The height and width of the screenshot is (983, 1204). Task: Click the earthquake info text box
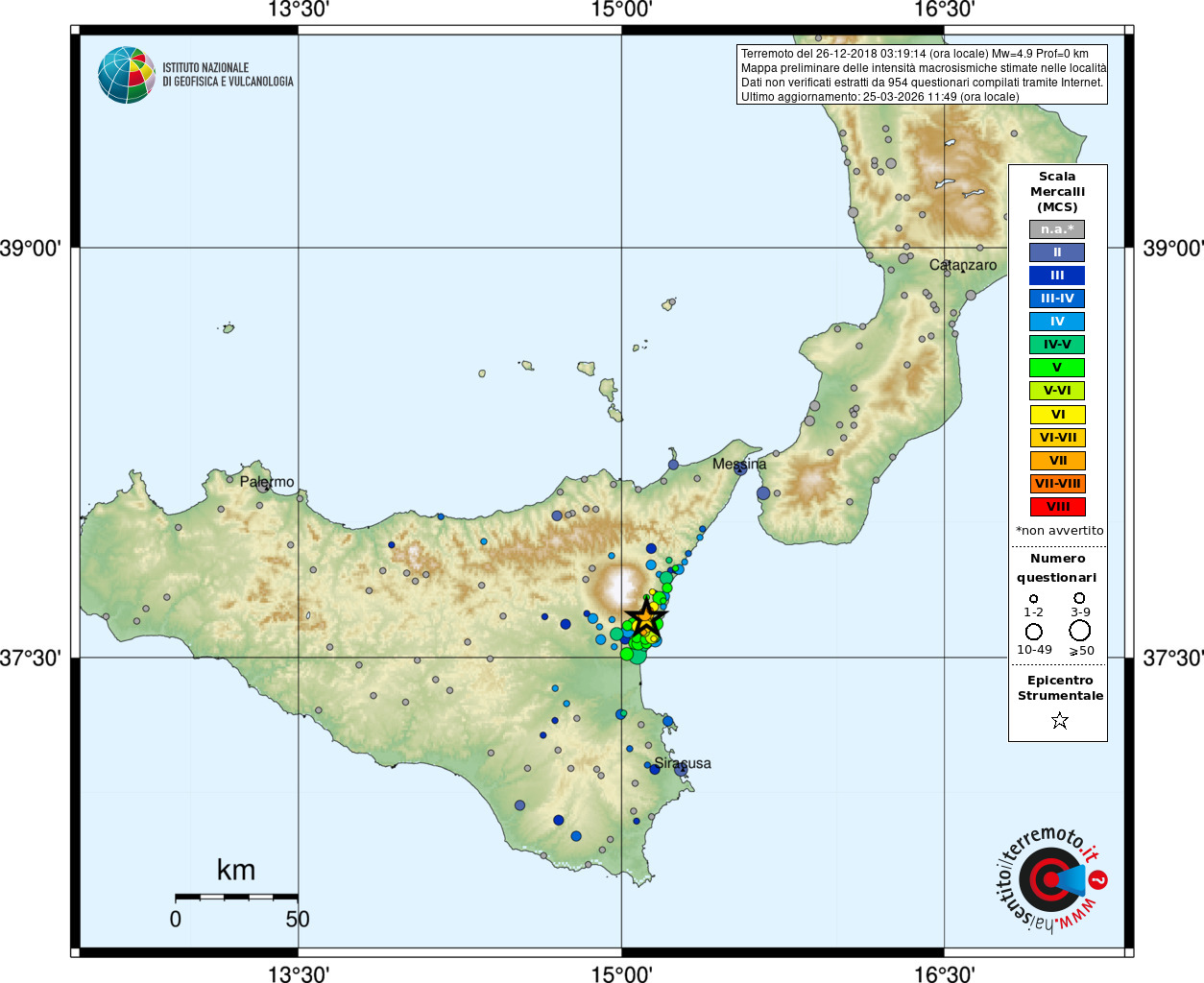[x=922, y=75]
